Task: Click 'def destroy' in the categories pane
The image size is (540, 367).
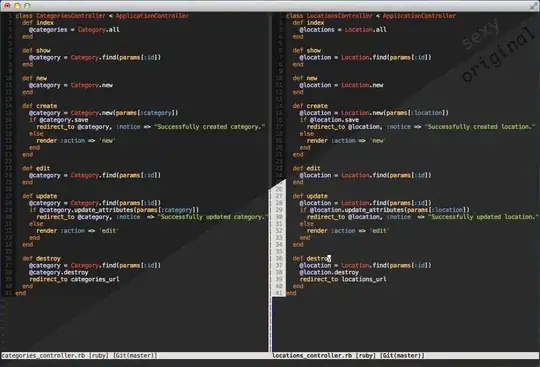Action: (x=41, y=259)
